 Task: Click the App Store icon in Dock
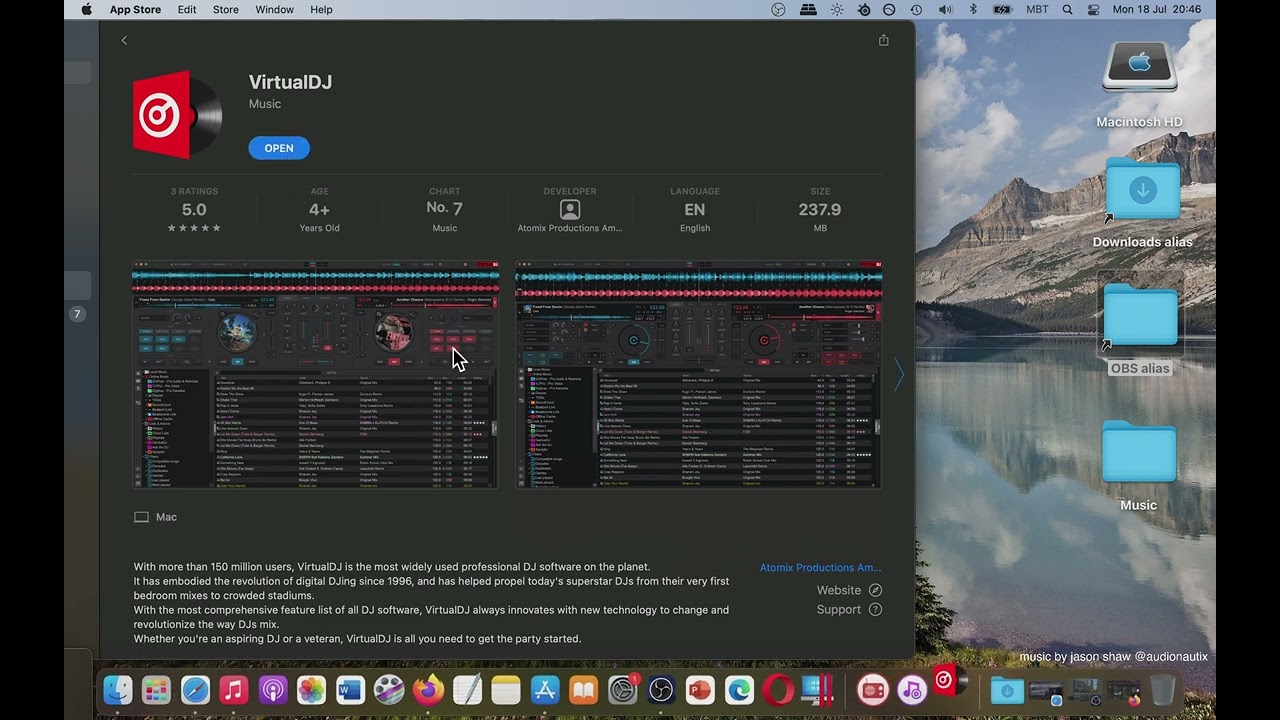pos(545,689)
